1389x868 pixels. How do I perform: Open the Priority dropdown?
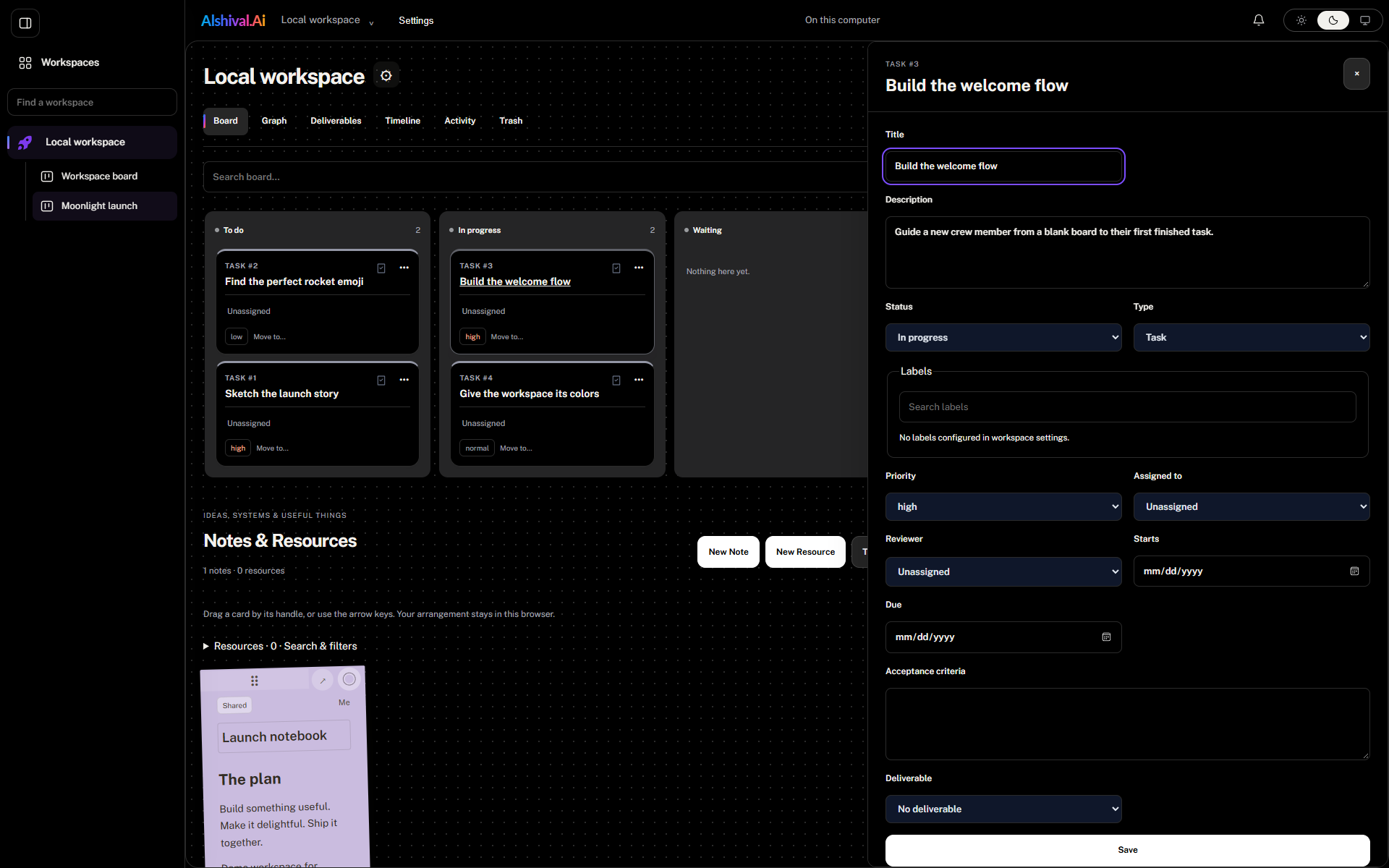(x=1003, y=507)
